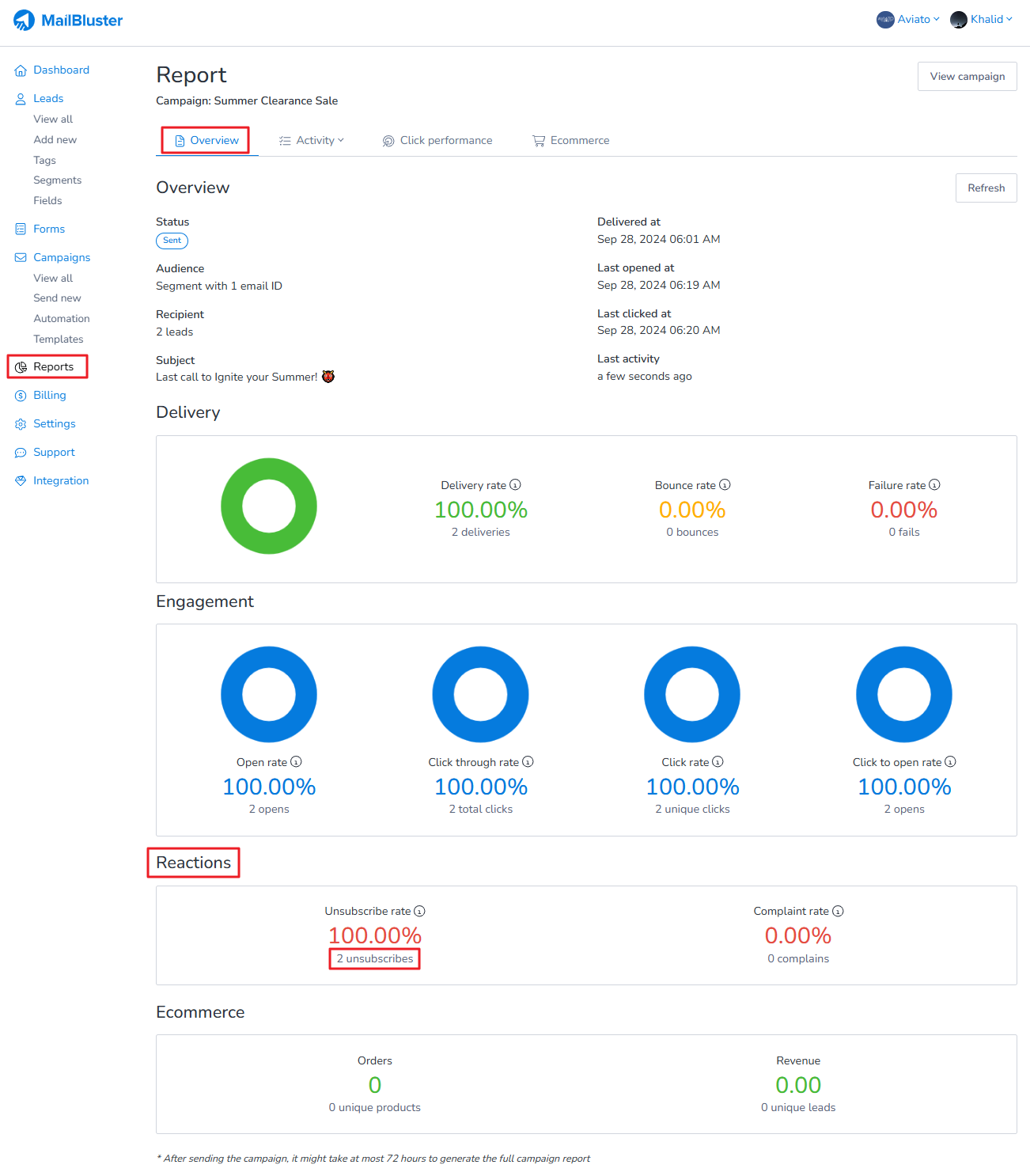Image resolution: width=1030 pixels, height=1176 pixels.
Task: Open the Templates link under Campaigns
Action: (59, 340)
